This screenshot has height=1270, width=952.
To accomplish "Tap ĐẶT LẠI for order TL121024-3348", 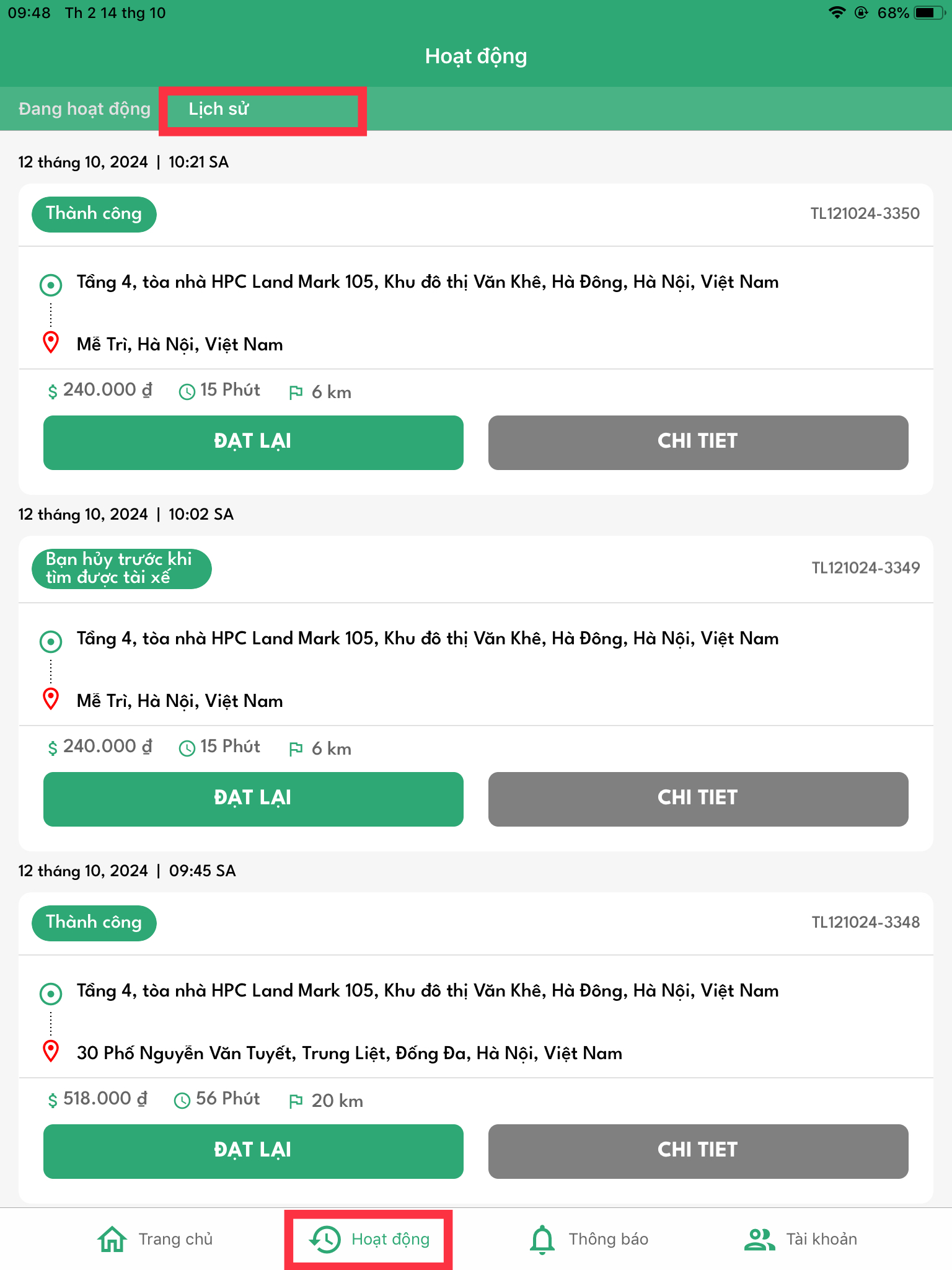I will pyautogui.click(x=253, y=1151).
